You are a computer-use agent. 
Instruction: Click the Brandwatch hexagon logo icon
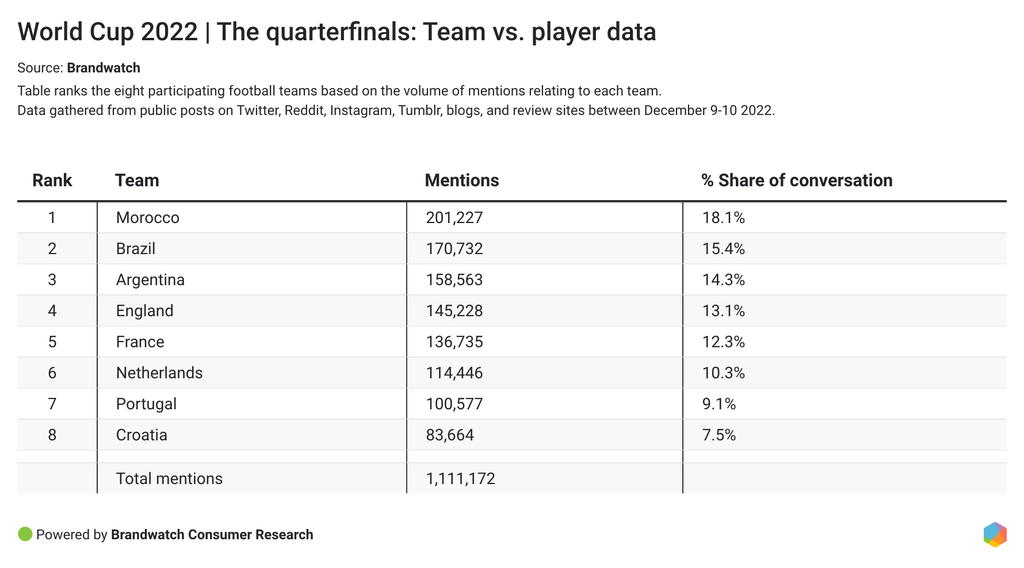click(994, 534)
